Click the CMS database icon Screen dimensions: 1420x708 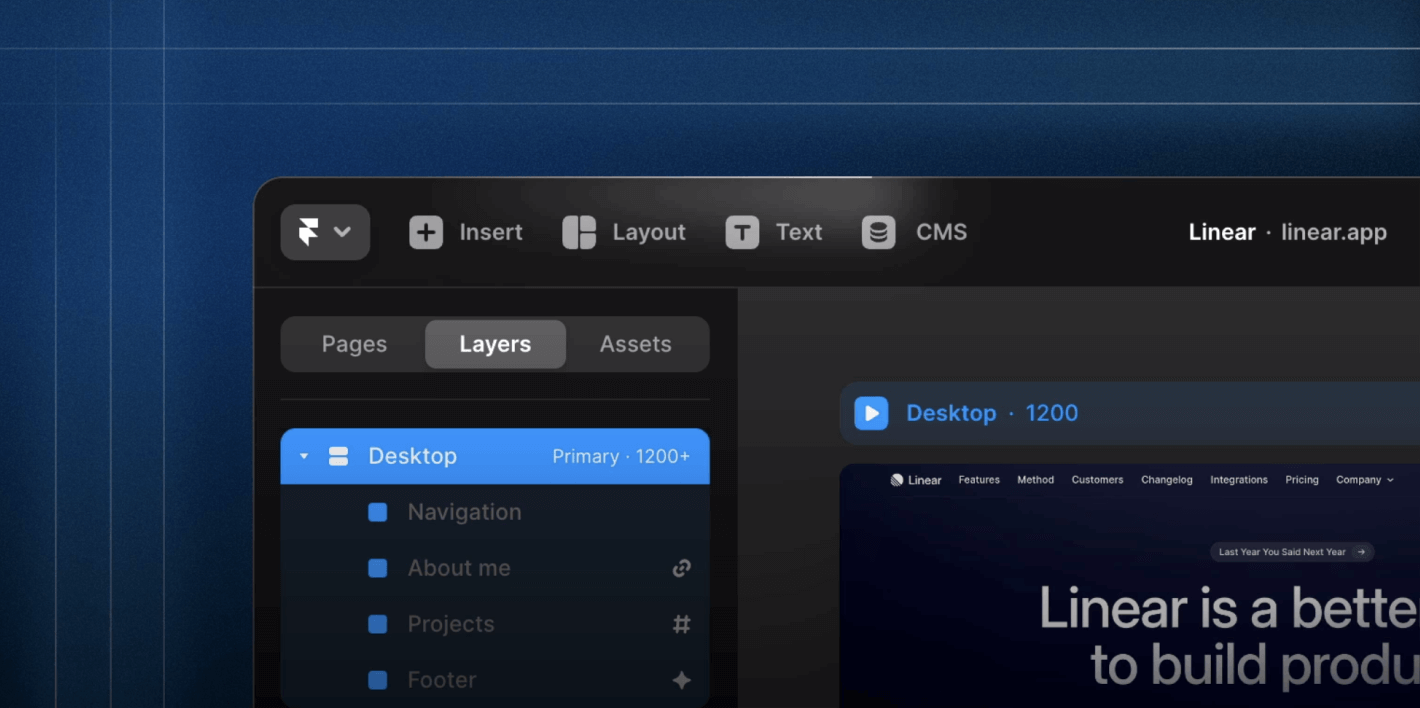click(879, 232)
